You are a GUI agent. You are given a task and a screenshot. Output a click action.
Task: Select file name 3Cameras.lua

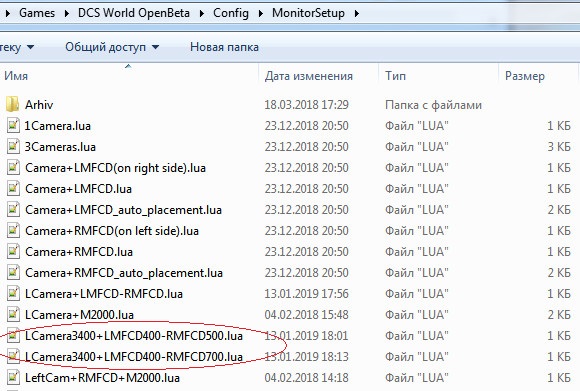pos(60,147)
